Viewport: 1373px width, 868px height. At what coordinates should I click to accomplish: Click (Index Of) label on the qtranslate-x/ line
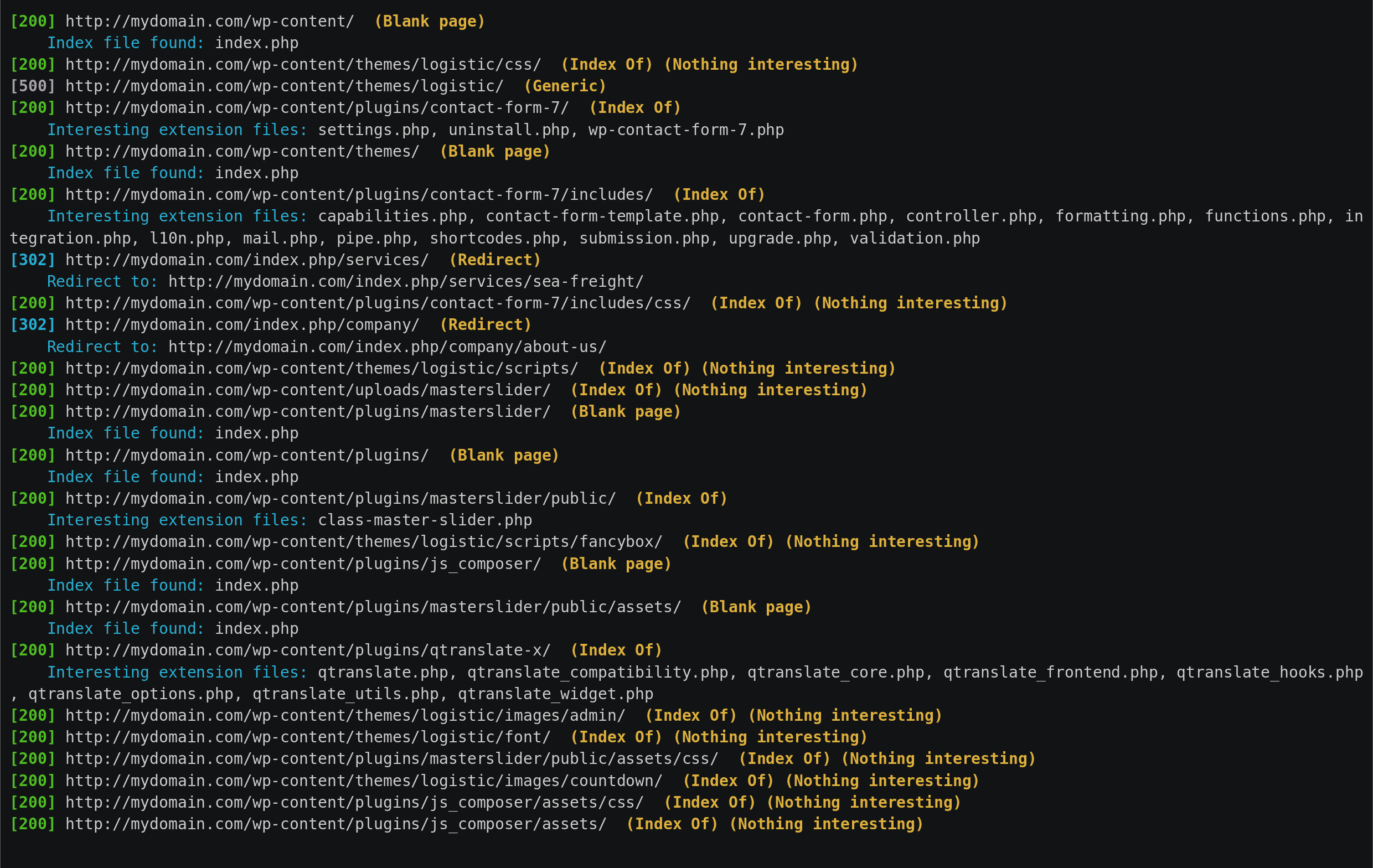(x=616, y=650)
